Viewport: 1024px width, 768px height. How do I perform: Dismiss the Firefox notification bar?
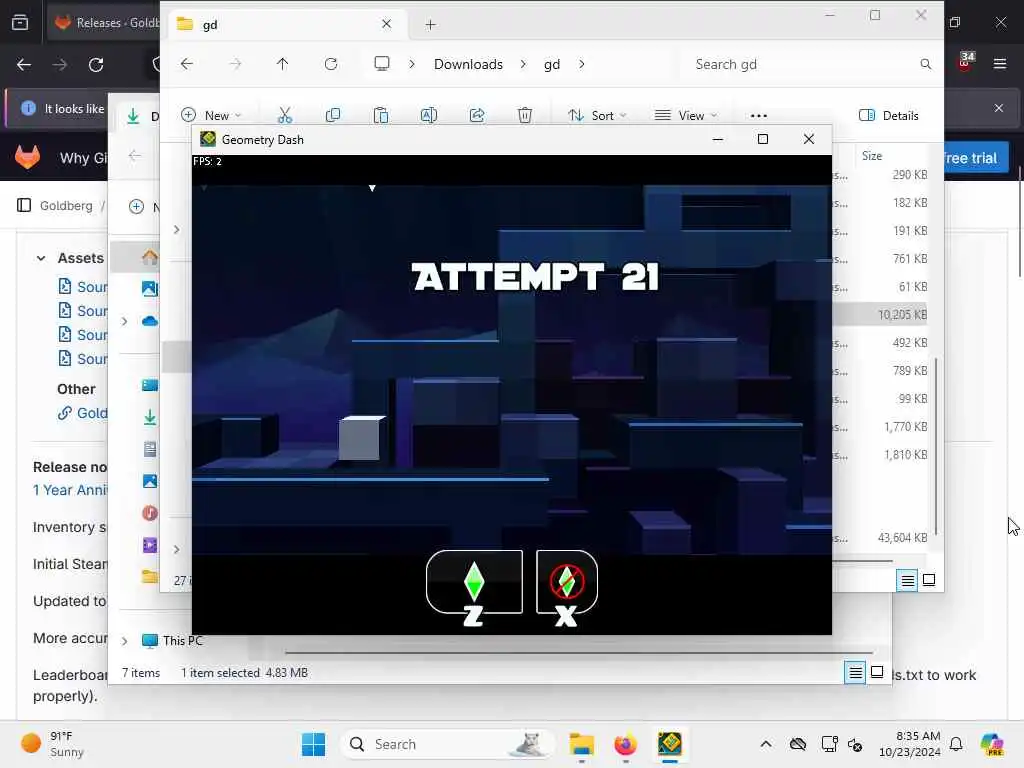(999, 108)
